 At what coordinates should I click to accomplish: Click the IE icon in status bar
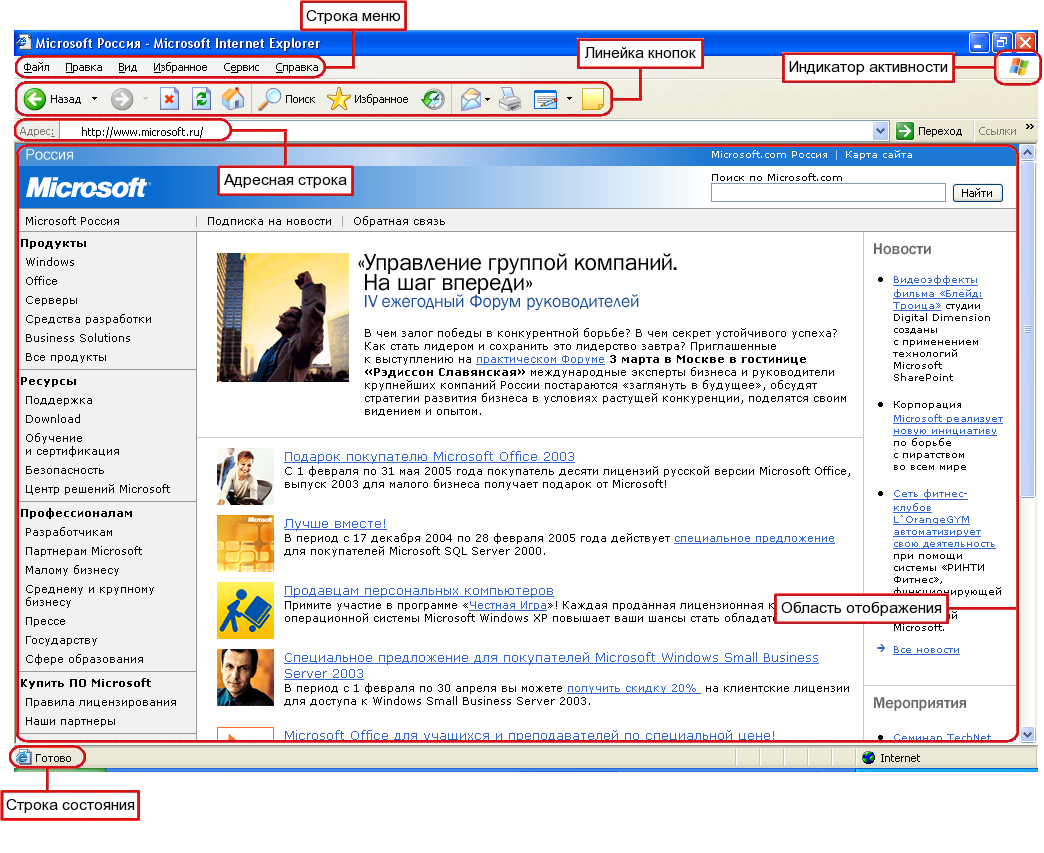(x=23, y=757)
